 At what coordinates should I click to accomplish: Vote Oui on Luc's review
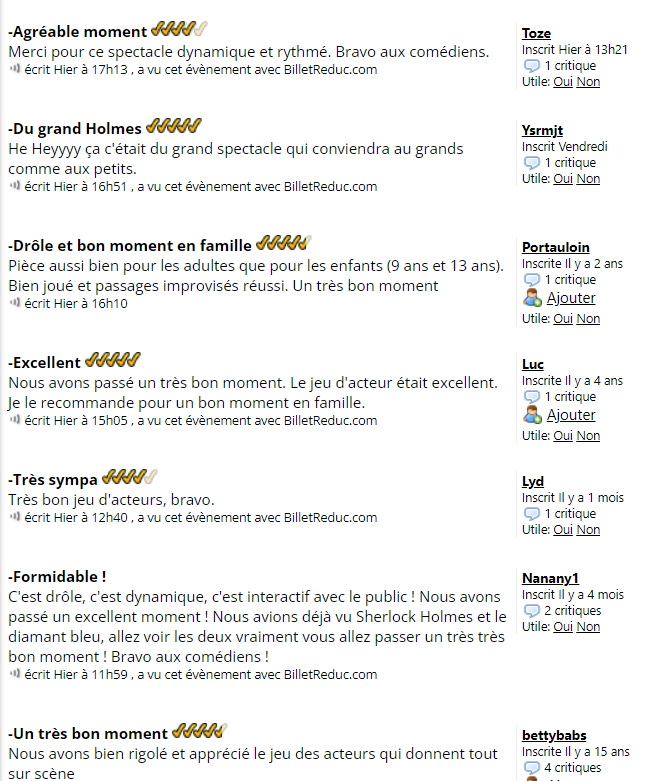(563, 435)
